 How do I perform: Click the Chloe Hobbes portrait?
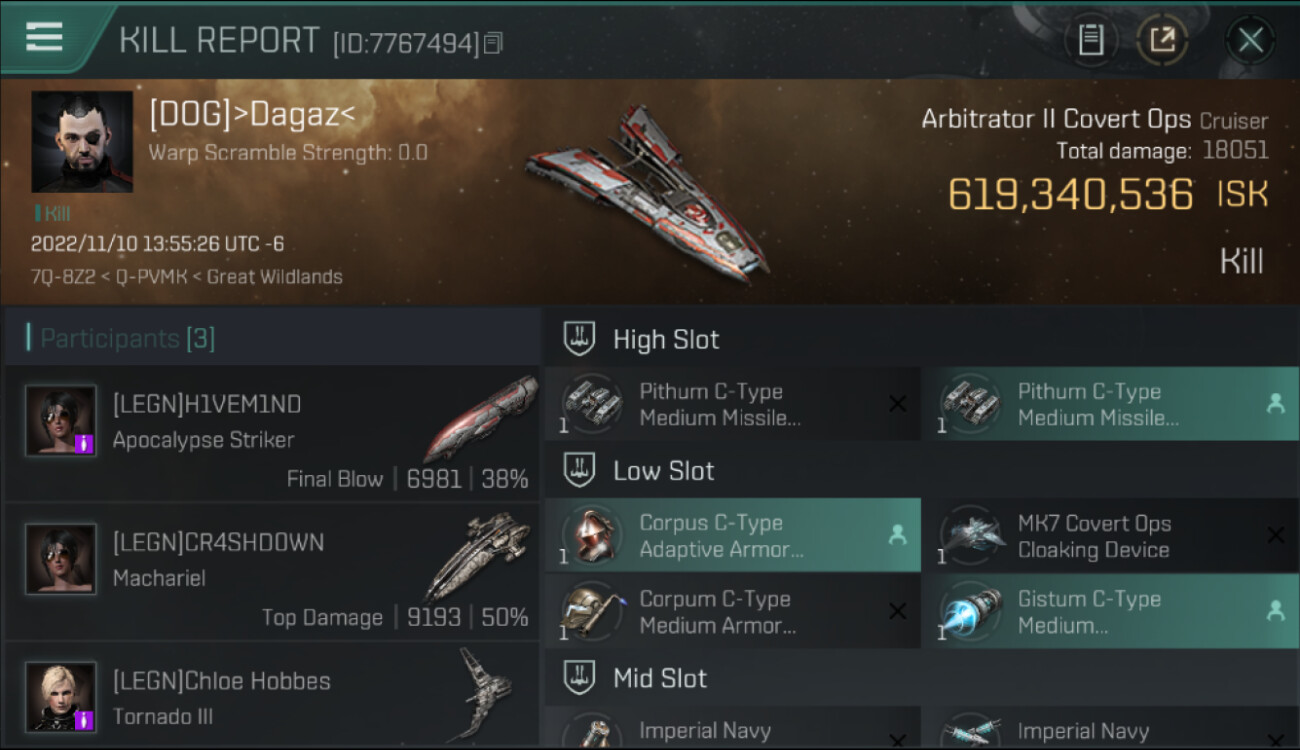pyautogui.click(x=61, y=696)
